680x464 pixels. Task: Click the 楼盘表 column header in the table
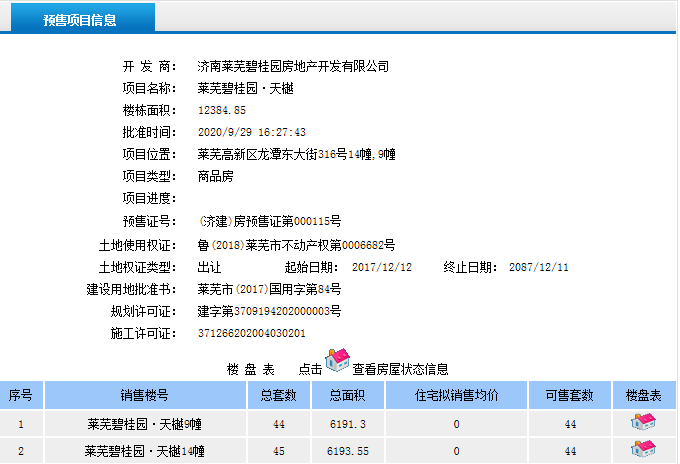pyautogui.click(x=643, y=395)
